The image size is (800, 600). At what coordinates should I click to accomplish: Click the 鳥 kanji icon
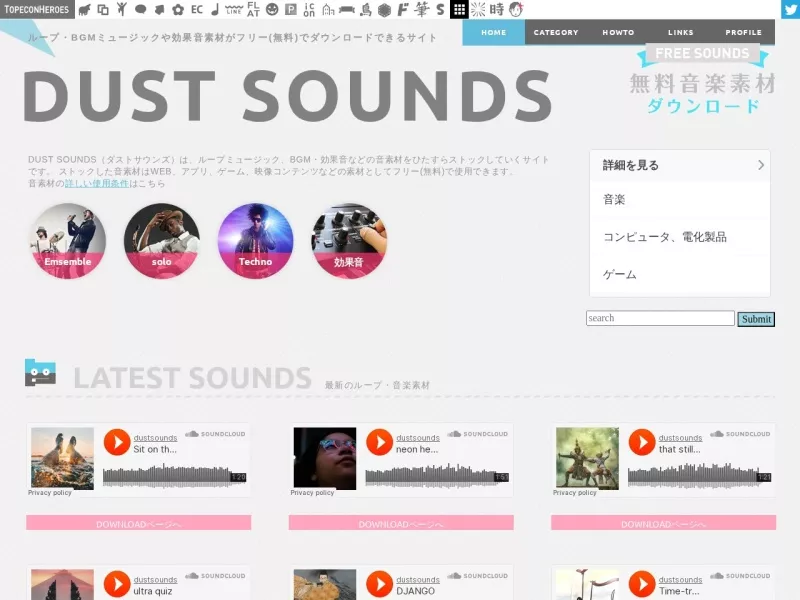click(x=365, y=9)
